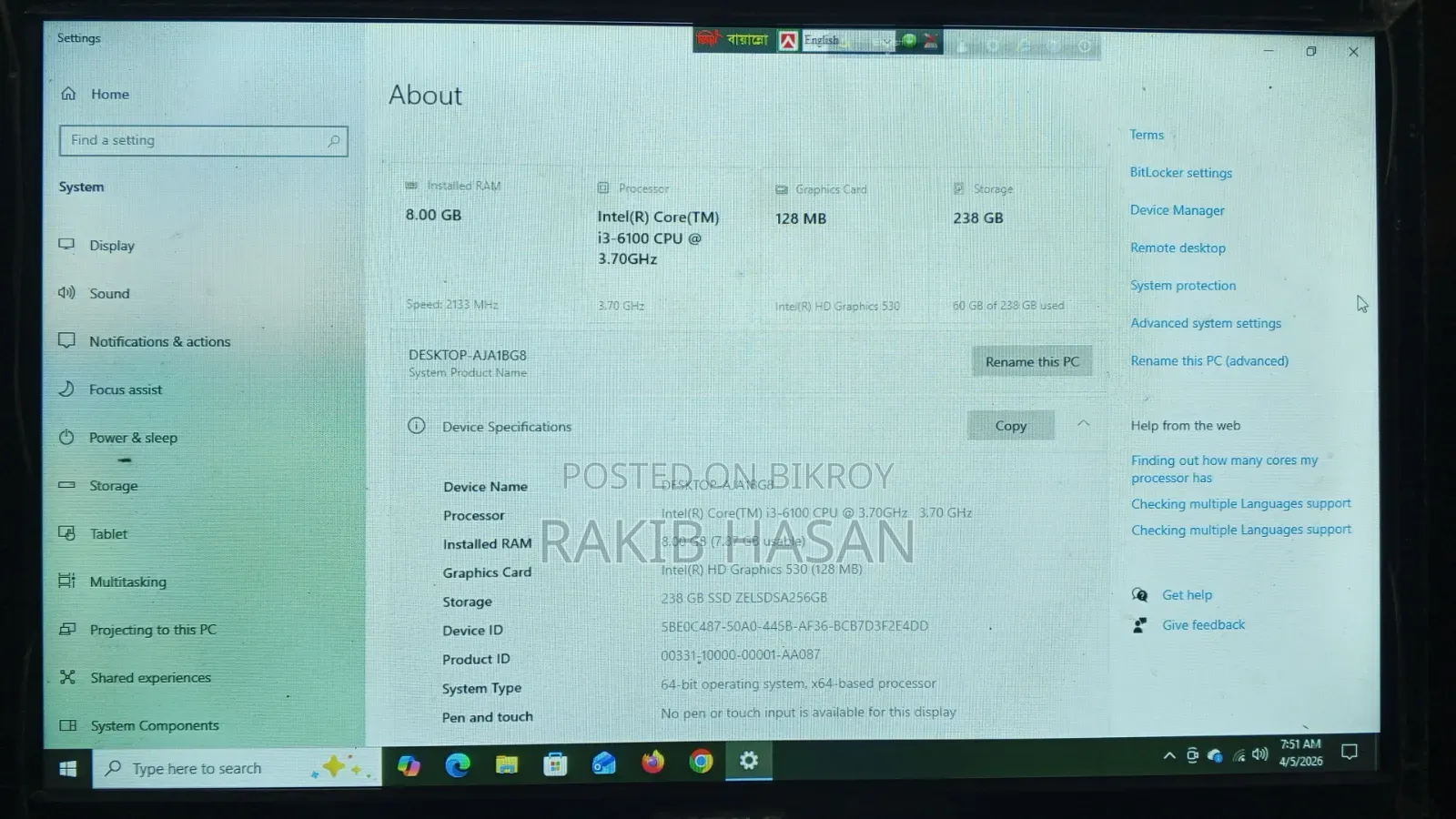
Task: Collapse the Device Specifications section
Action: 1083,424
